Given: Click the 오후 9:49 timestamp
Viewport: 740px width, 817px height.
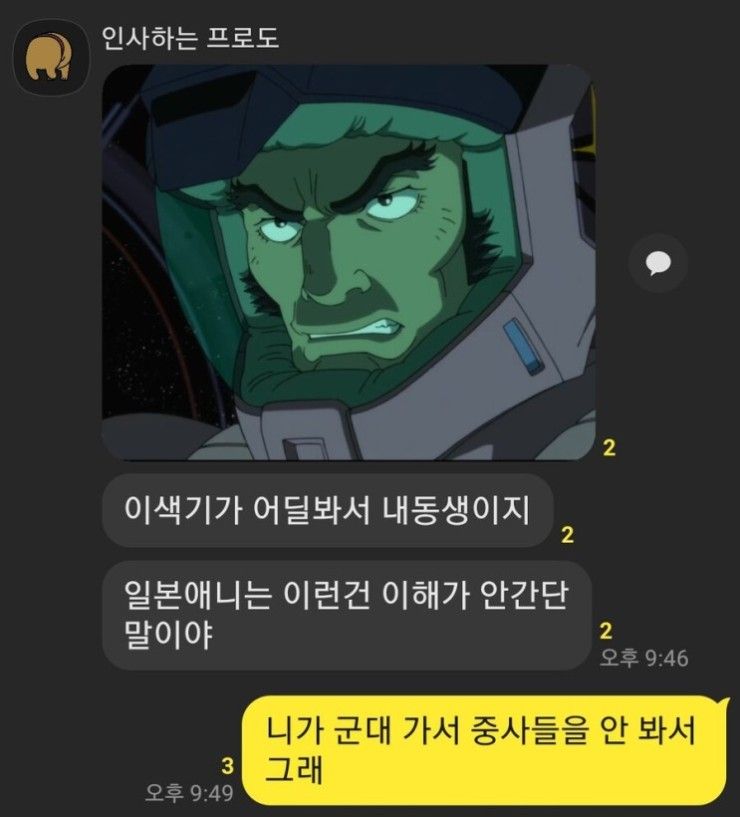Looking at the screenshot, I should tap(189, 793).
